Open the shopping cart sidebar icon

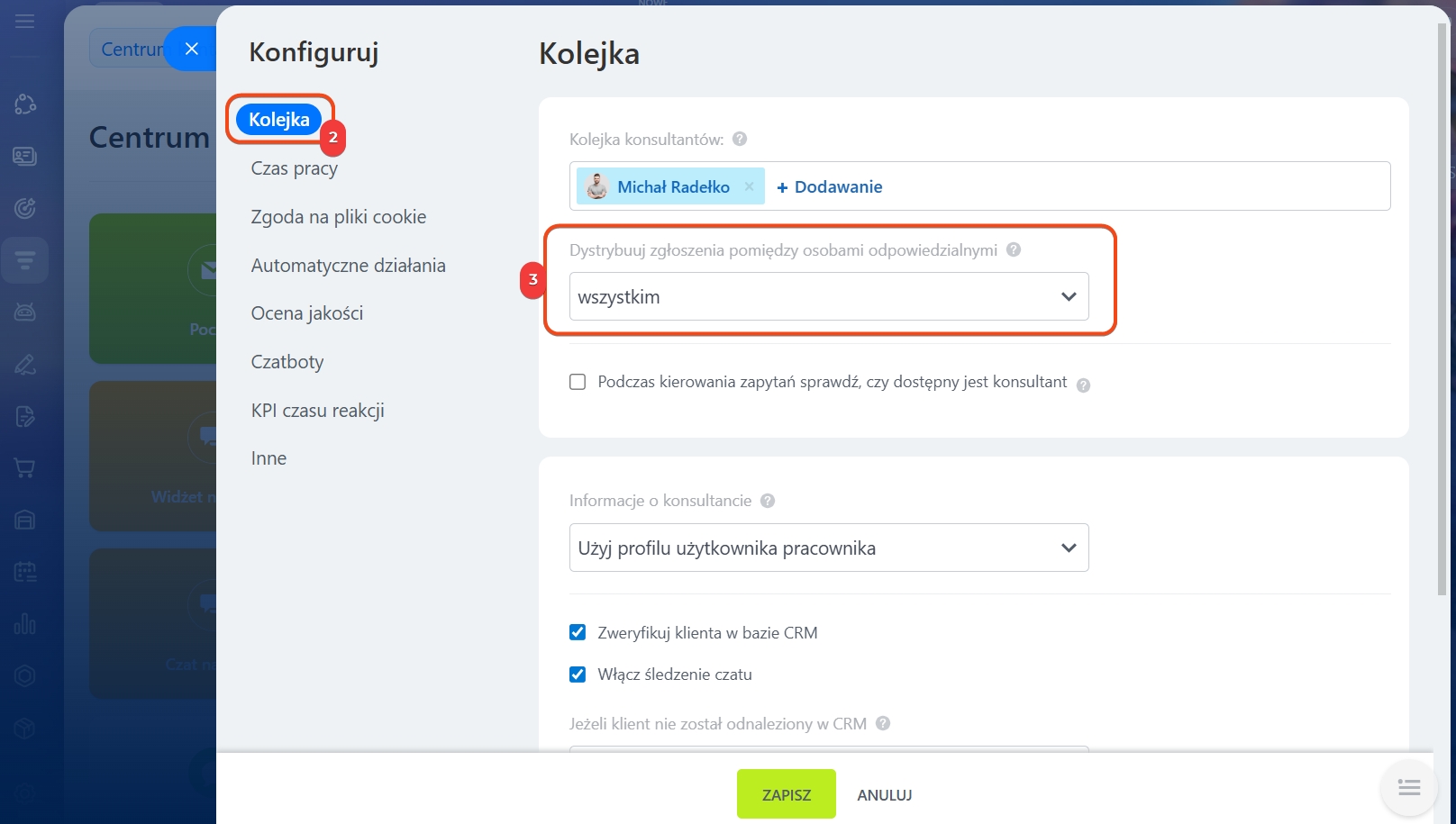25,468
